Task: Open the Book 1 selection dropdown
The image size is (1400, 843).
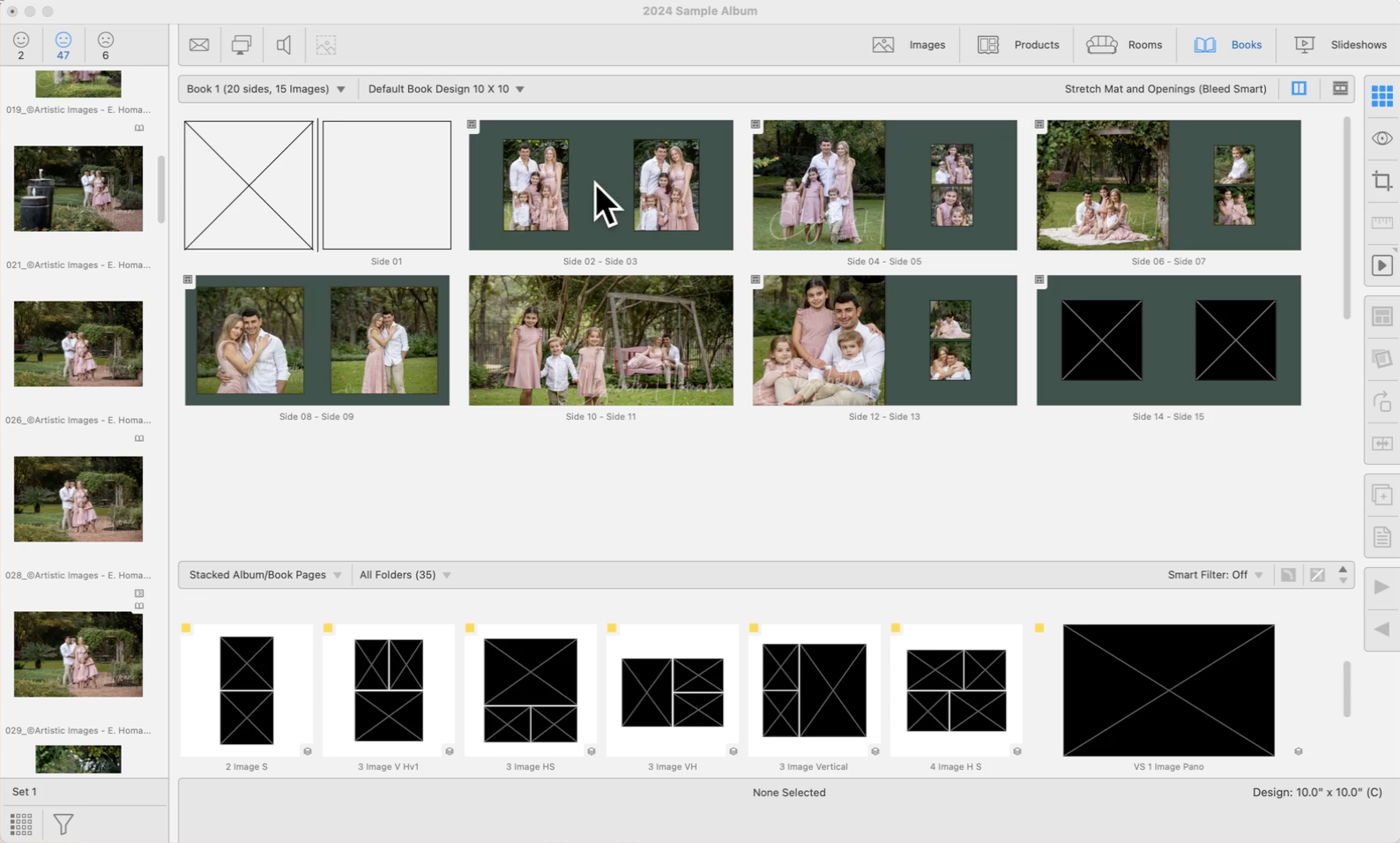Action: coord(265,89)
